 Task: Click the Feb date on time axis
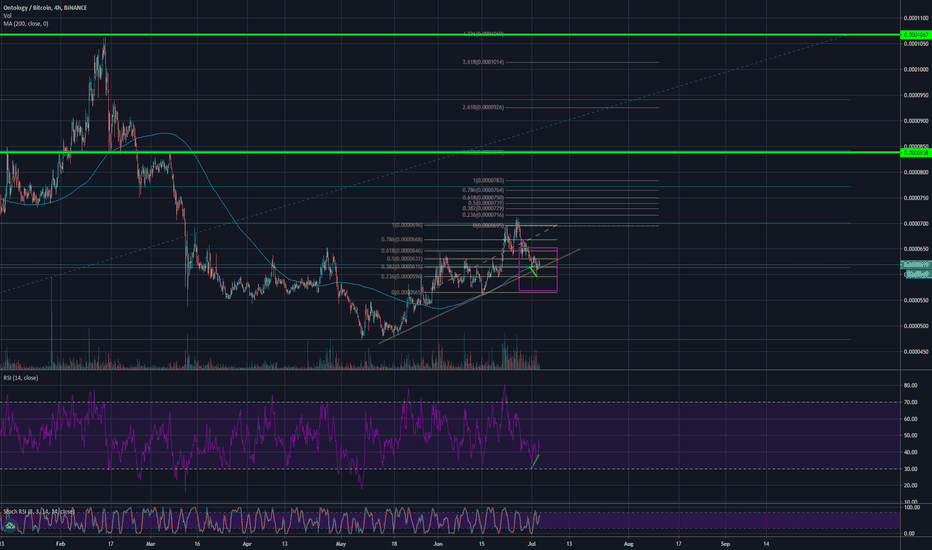[59, 543]
